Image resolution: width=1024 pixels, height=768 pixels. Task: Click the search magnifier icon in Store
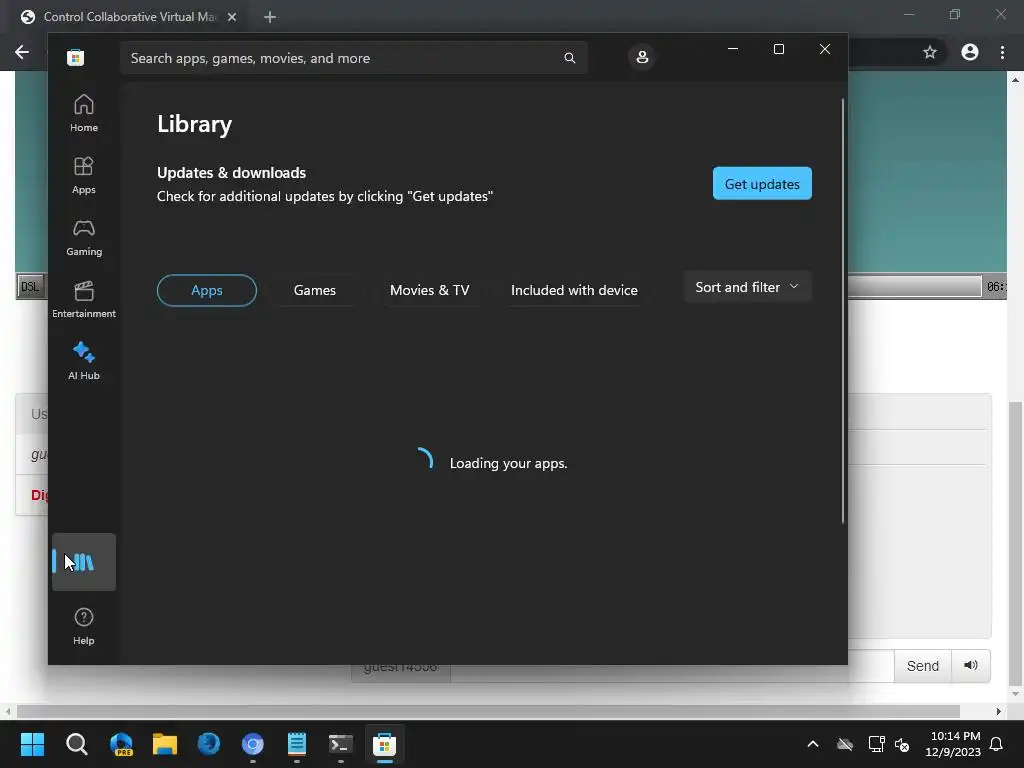[x=569, y=58]
